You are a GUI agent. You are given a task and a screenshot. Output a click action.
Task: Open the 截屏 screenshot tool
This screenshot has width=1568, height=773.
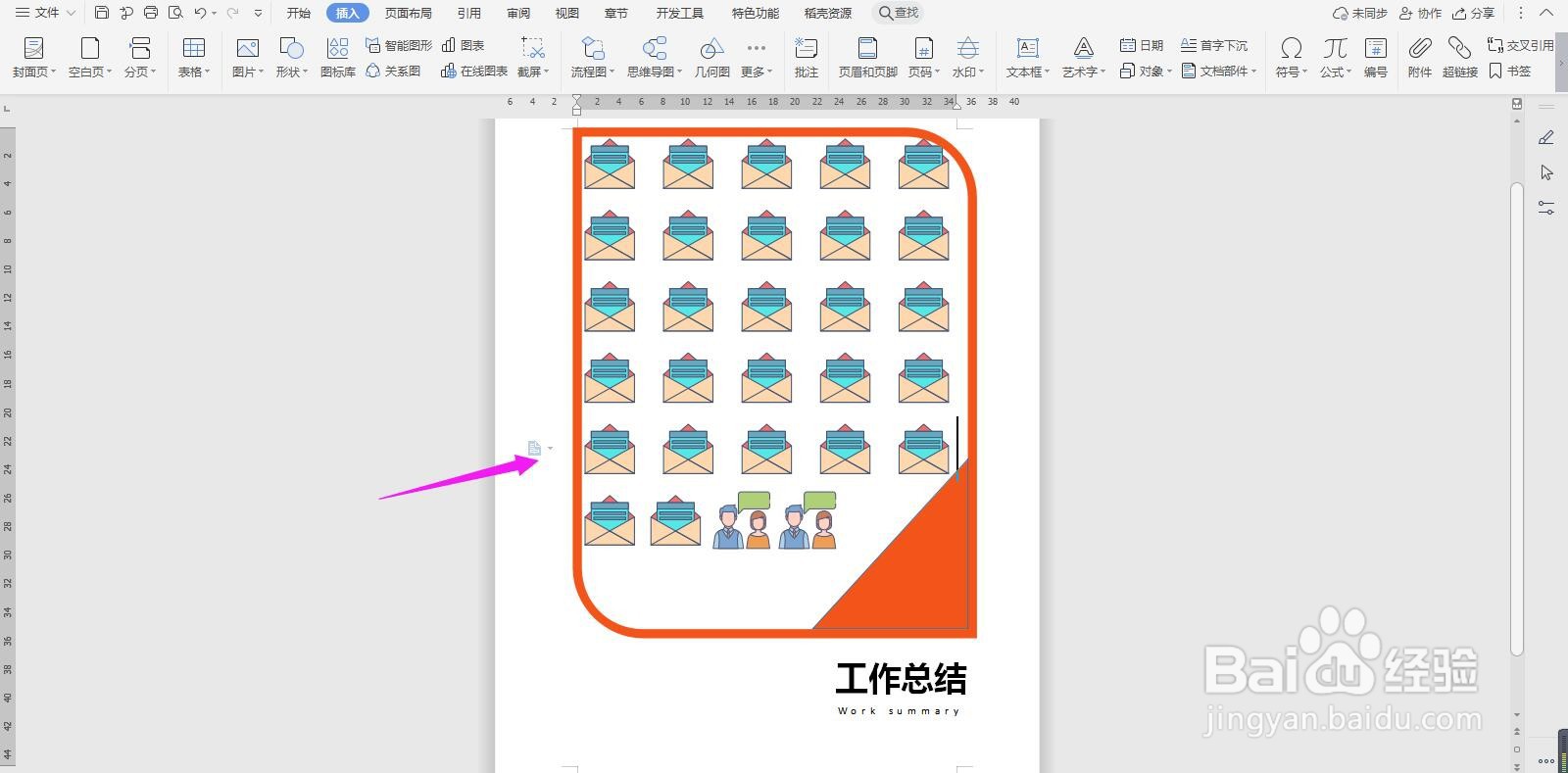[x=532, y=58]
